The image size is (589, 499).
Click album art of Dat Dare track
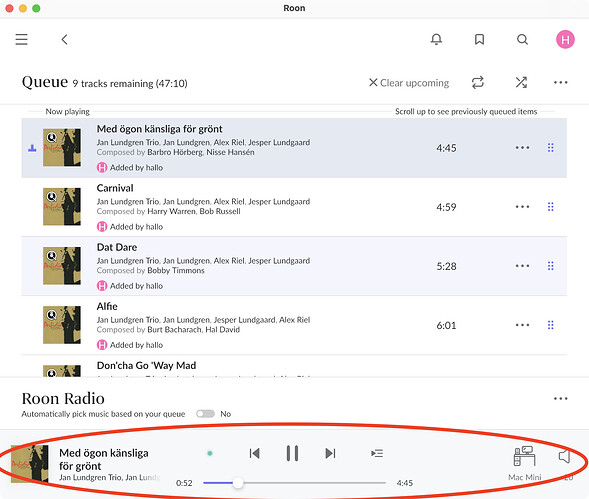[x=62, y=266]
